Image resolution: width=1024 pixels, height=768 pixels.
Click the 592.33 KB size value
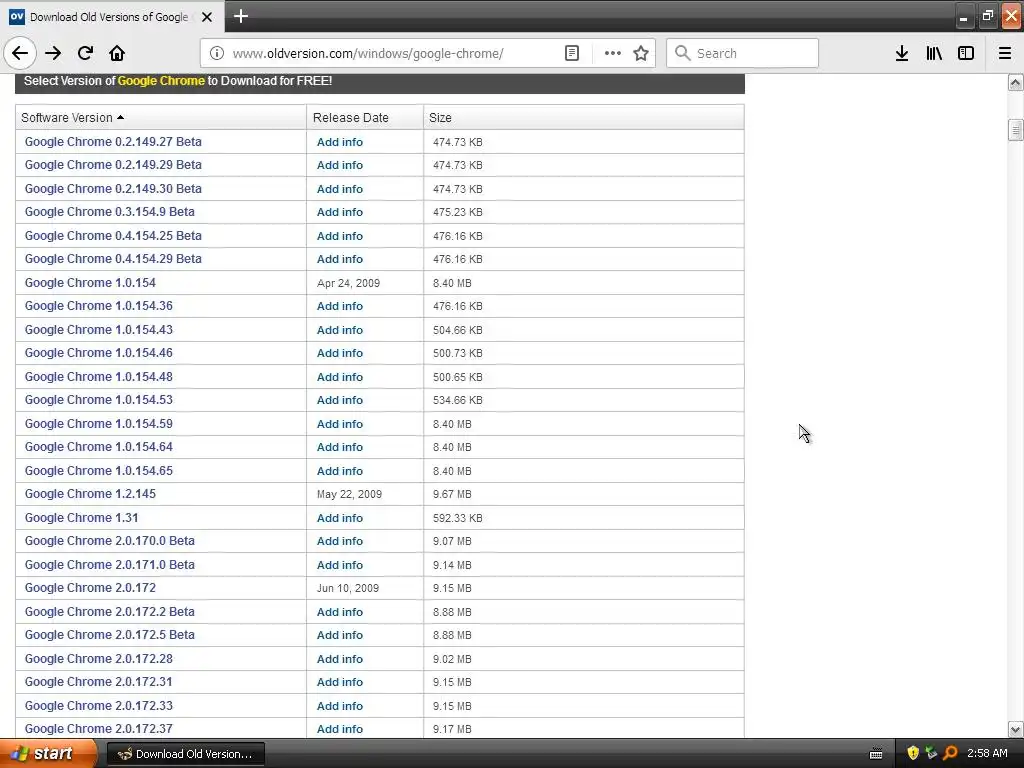coord(457,518)
